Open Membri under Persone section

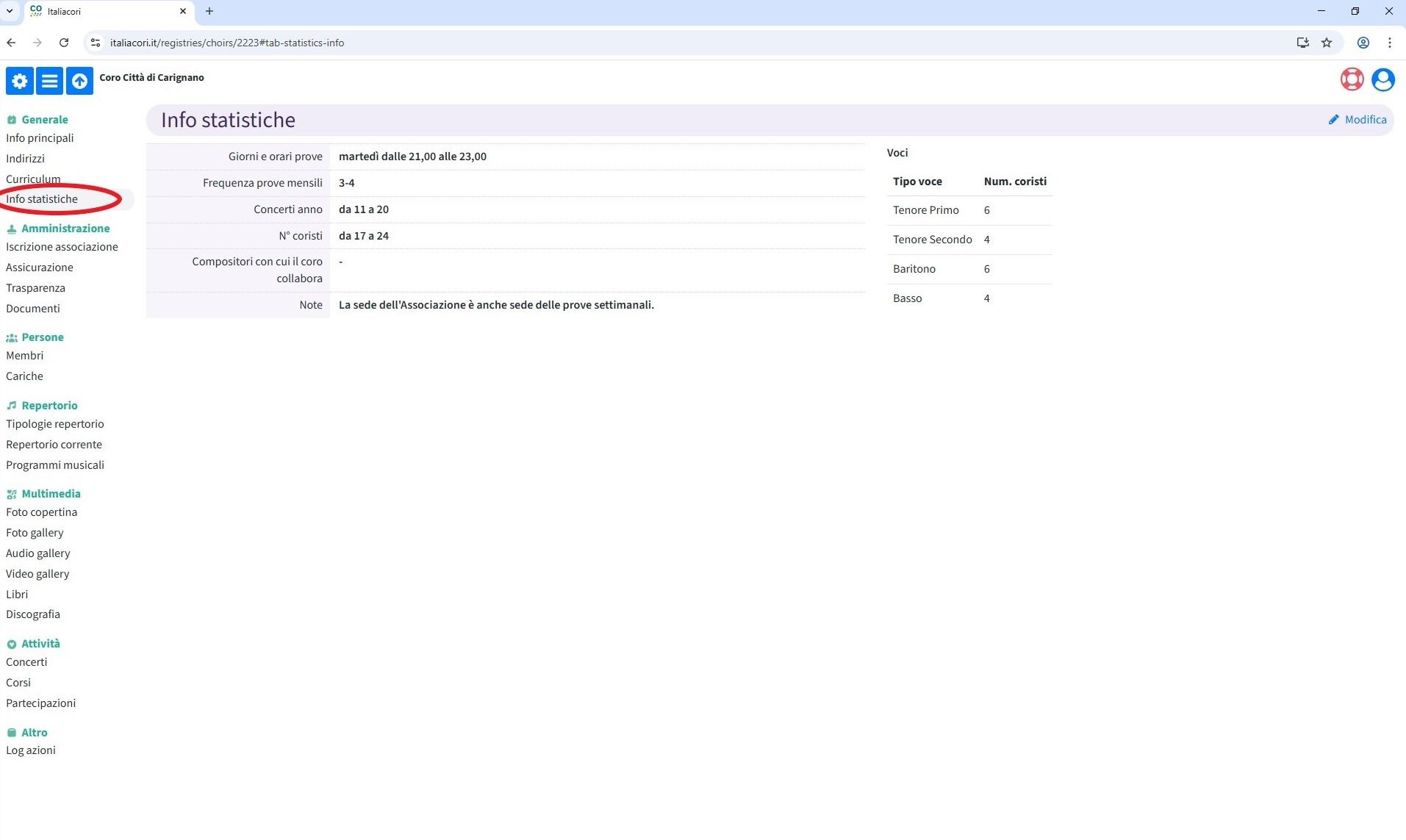coord(24,356)
